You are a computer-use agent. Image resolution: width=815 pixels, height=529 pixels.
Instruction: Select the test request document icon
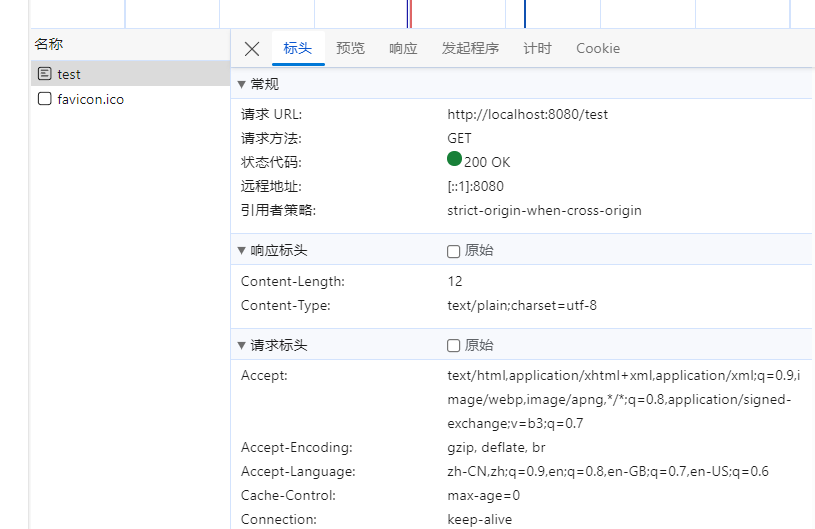click(x=44, y=74)
